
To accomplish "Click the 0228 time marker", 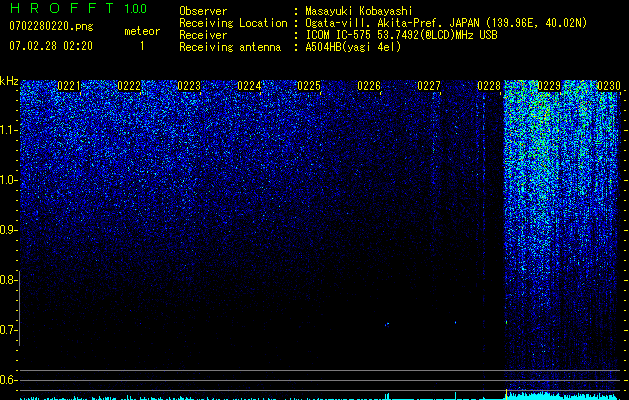I will pyautogui.click(x=489, y=86).
